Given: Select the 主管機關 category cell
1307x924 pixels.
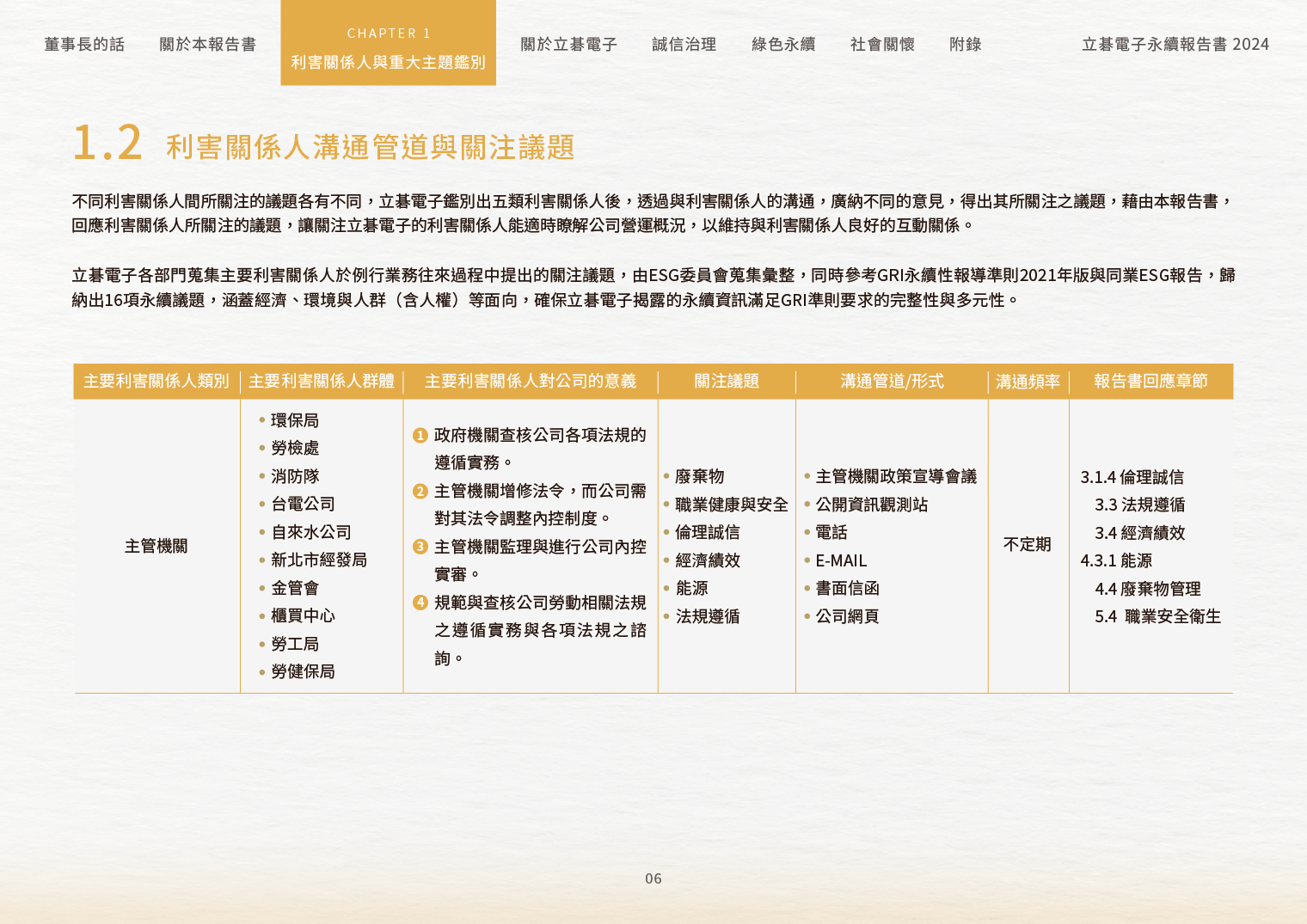Looking at the screenshot, I should click(156, 546).
